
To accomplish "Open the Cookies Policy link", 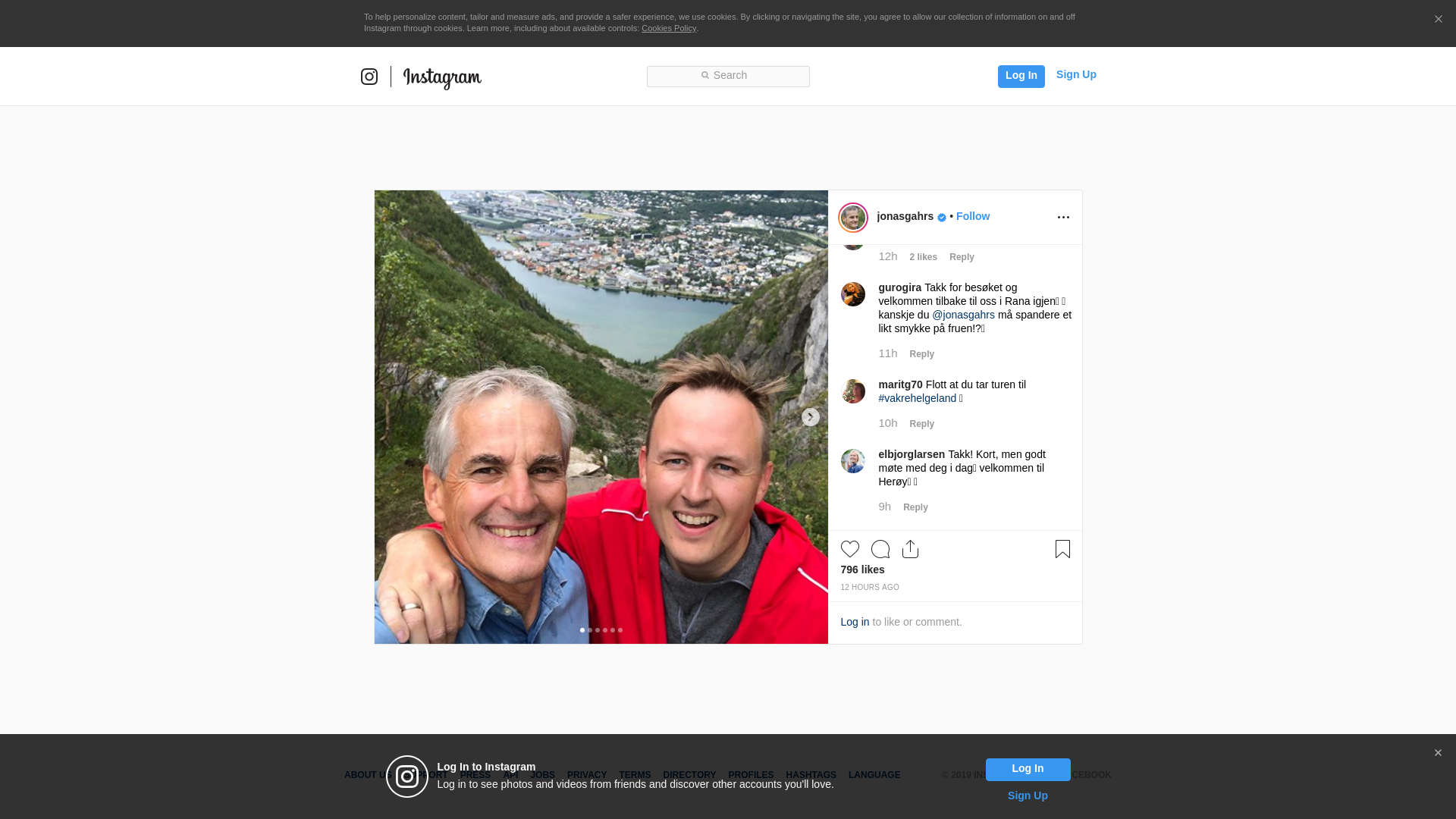I will pos(668,28).
